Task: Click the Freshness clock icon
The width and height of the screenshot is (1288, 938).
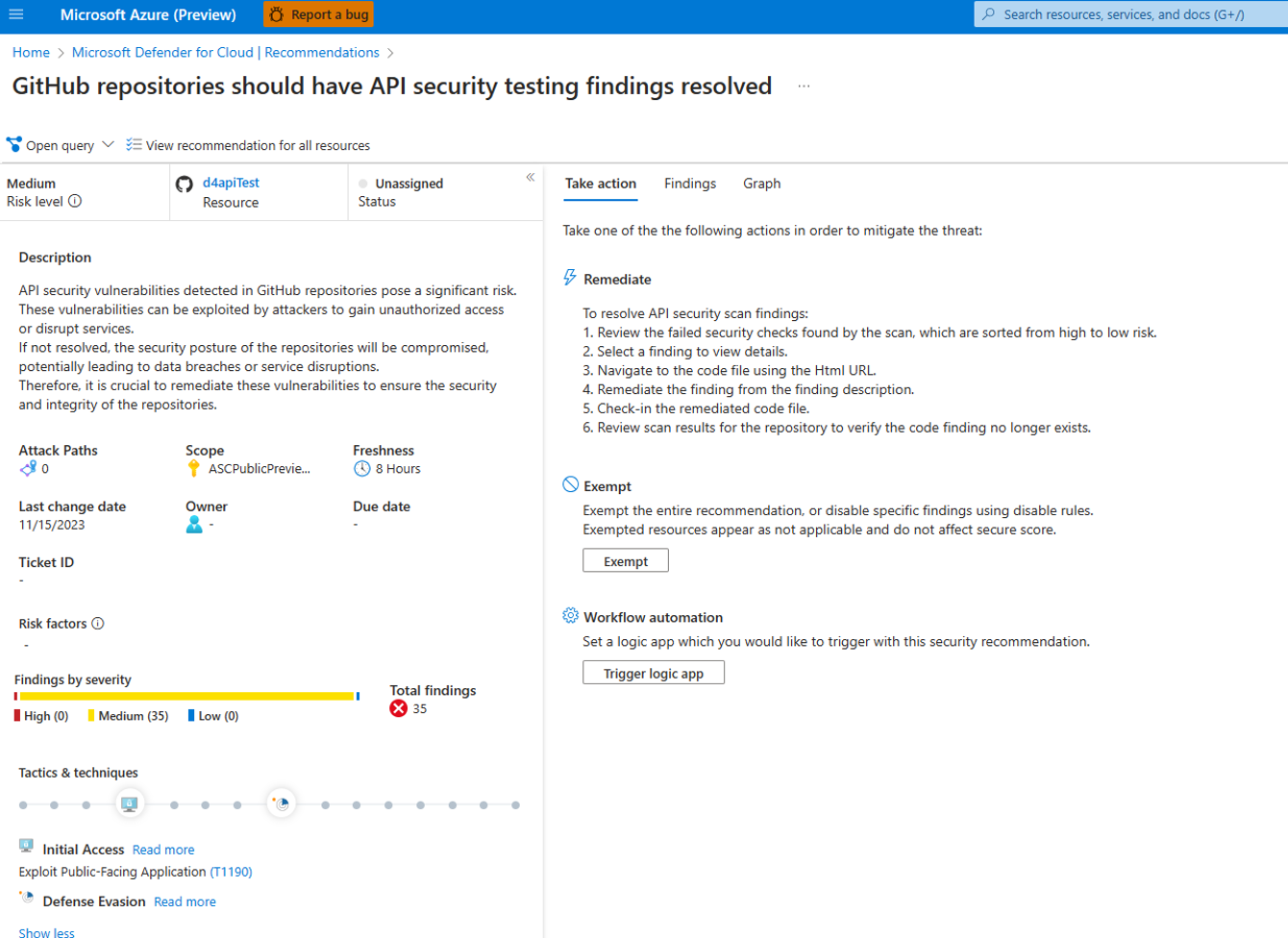Action: coord(360,469)
